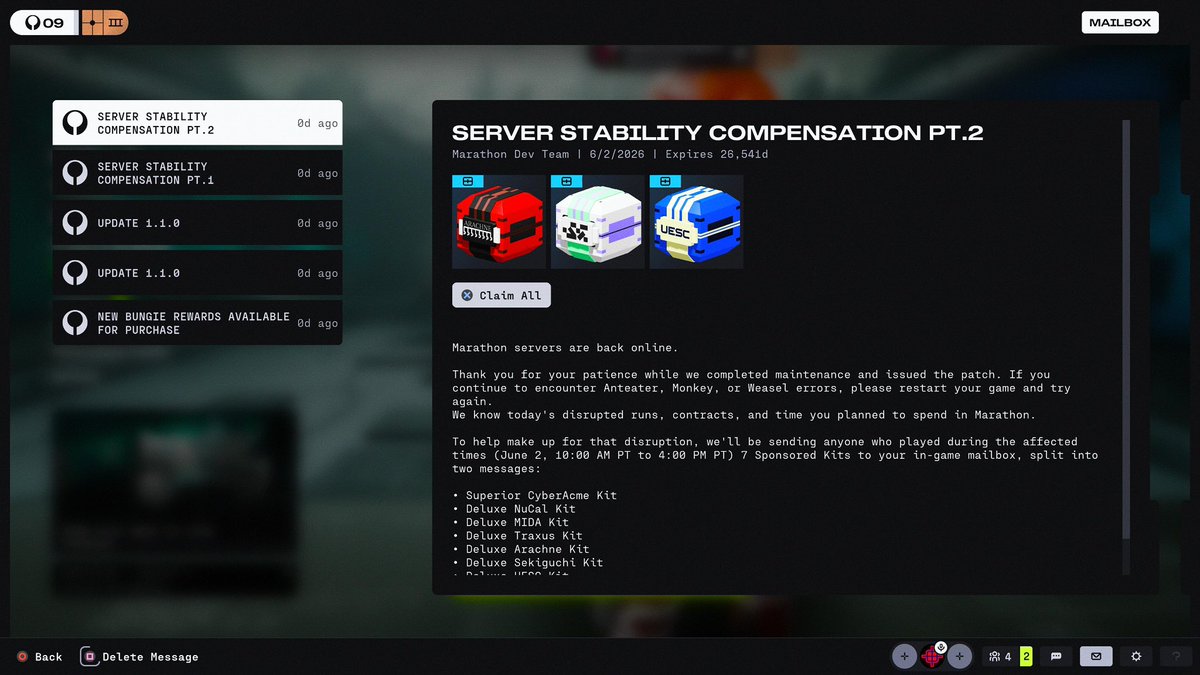
Task: Go Back using the bottom-bar prompt
Action: tap(40, 657)
